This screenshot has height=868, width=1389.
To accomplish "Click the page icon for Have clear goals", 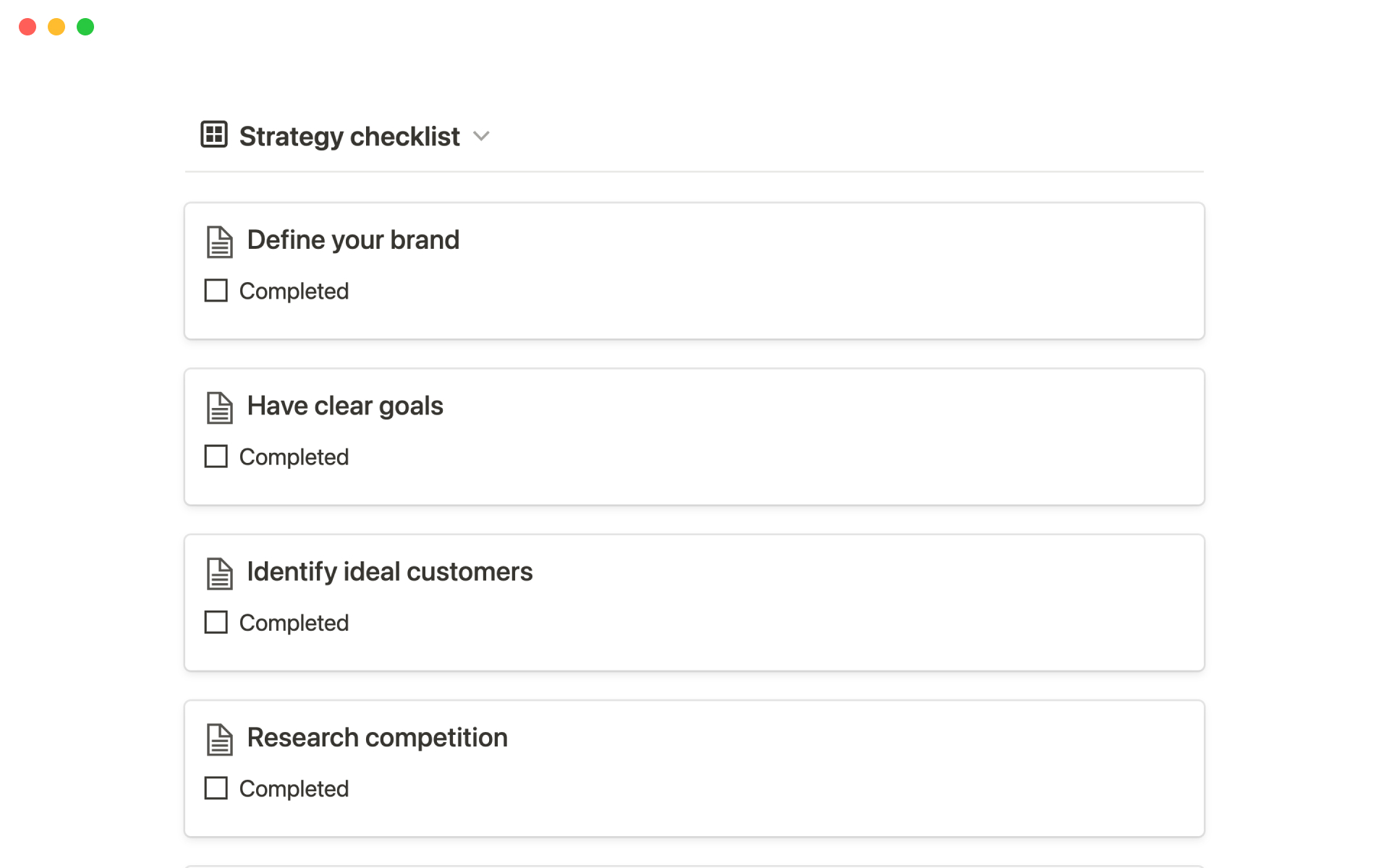I will coord(219,408).
